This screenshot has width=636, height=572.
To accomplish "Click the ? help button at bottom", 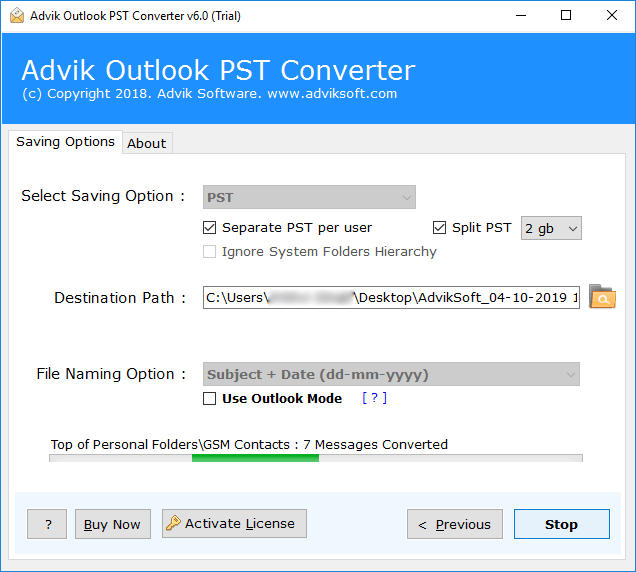I will point(47,524).
